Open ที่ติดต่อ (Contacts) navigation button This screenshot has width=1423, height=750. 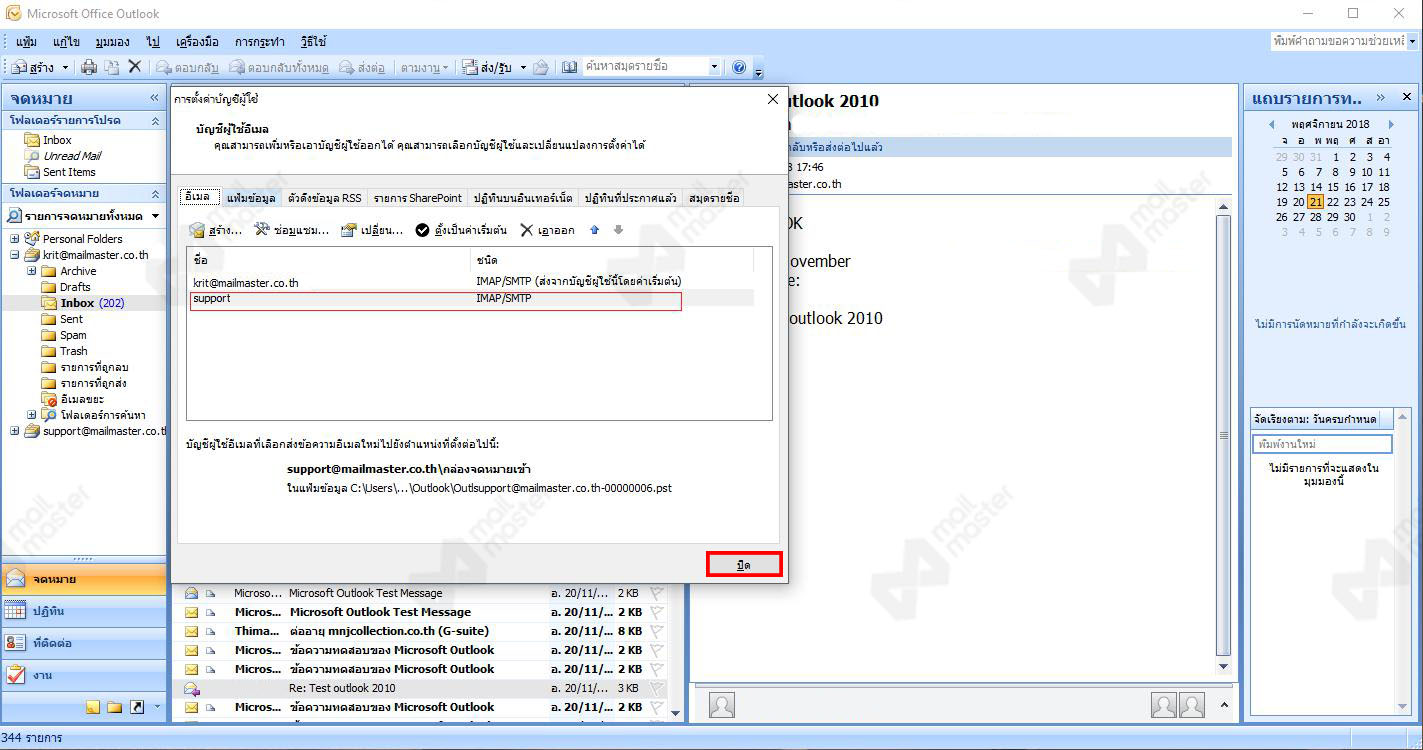pyautogui.click(x=84, y=643)
